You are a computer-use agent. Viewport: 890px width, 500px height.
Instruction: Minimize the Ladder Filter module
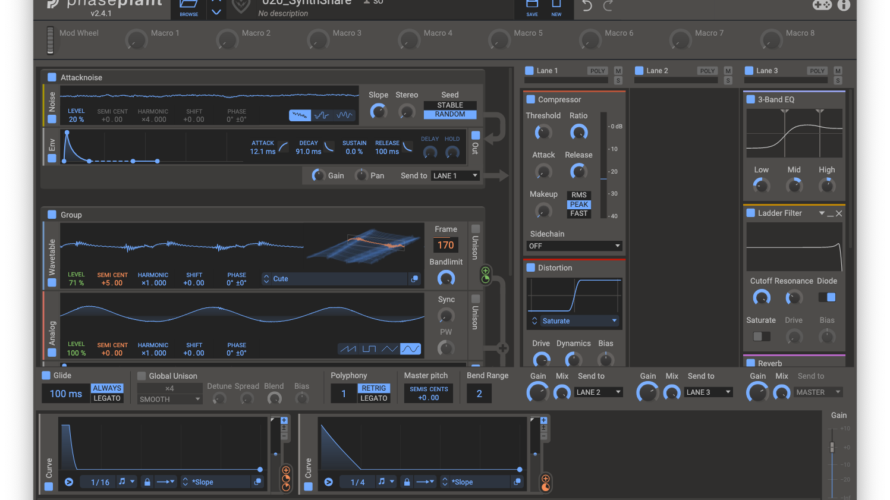830,215
